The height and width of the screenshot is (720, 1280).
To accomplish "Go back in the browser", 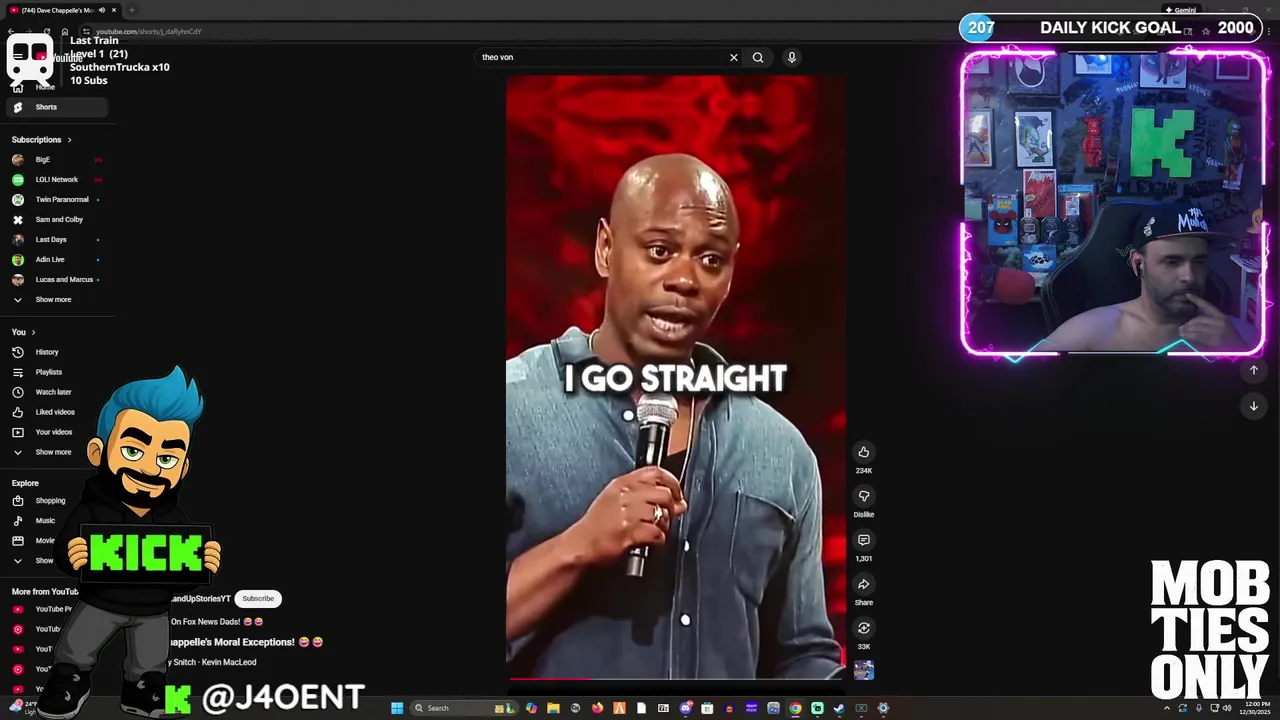I will [x=11, y=31].
